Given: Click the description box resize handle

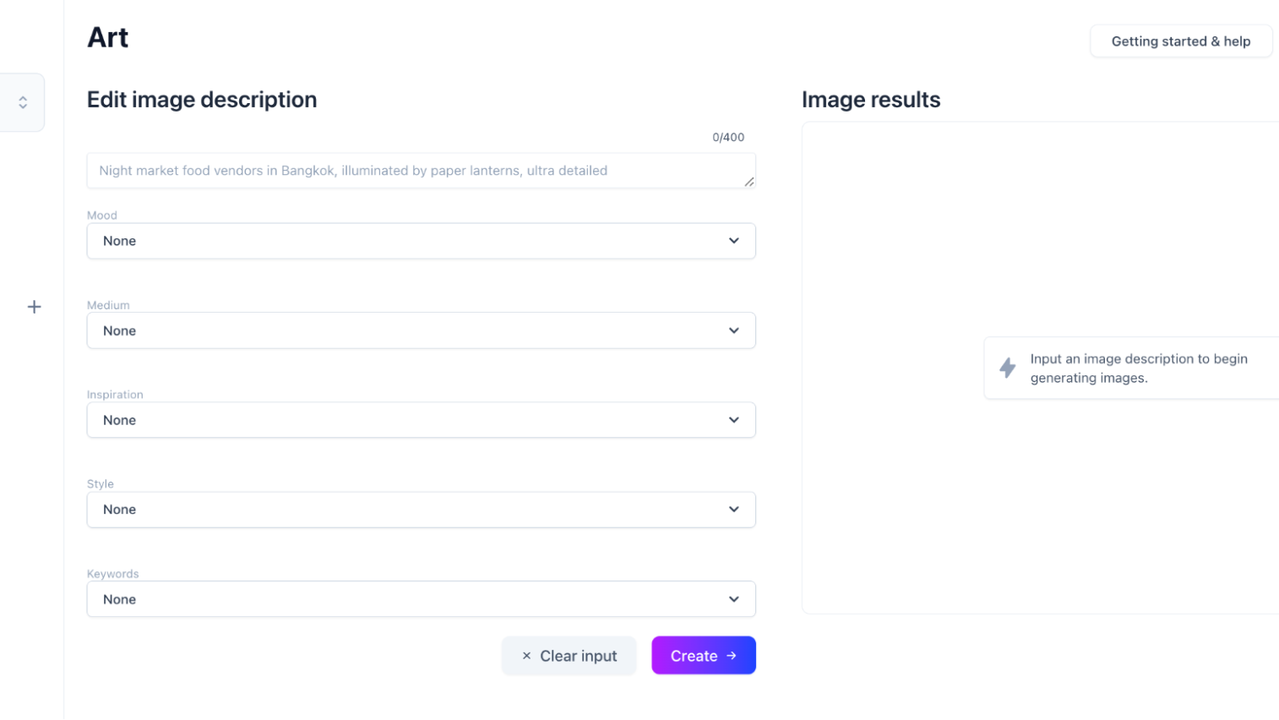Looking at the screenshot, I should (x=749, y=181).
